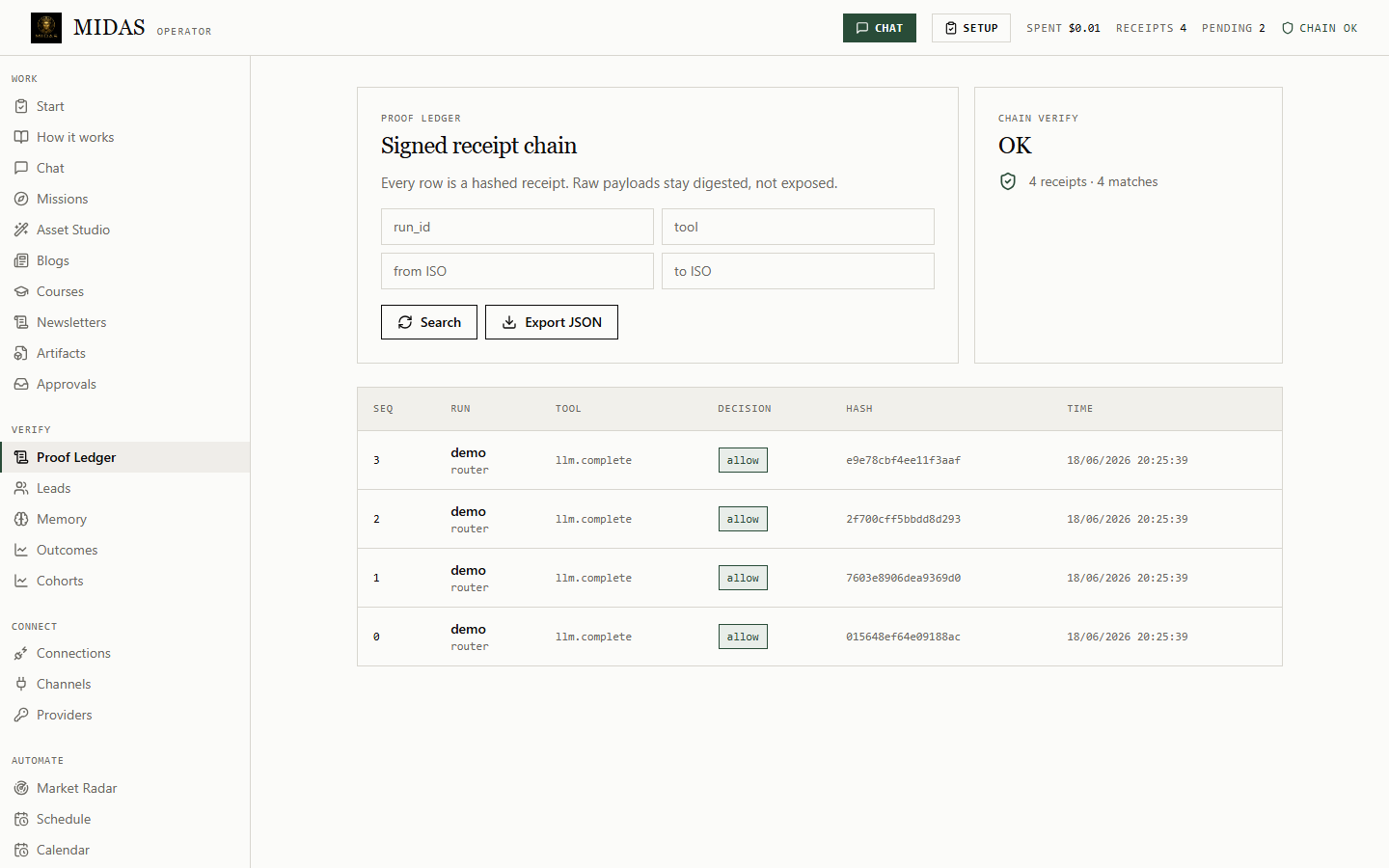Click the Search button
Screen dimensions: 1389x868
429,322
